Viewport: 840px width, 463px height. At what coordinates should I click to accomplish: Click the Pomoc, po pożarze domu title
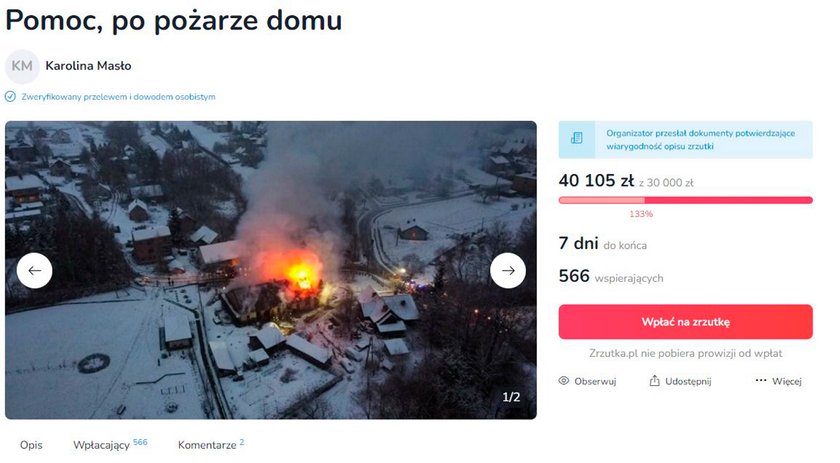tap(174, 21)
